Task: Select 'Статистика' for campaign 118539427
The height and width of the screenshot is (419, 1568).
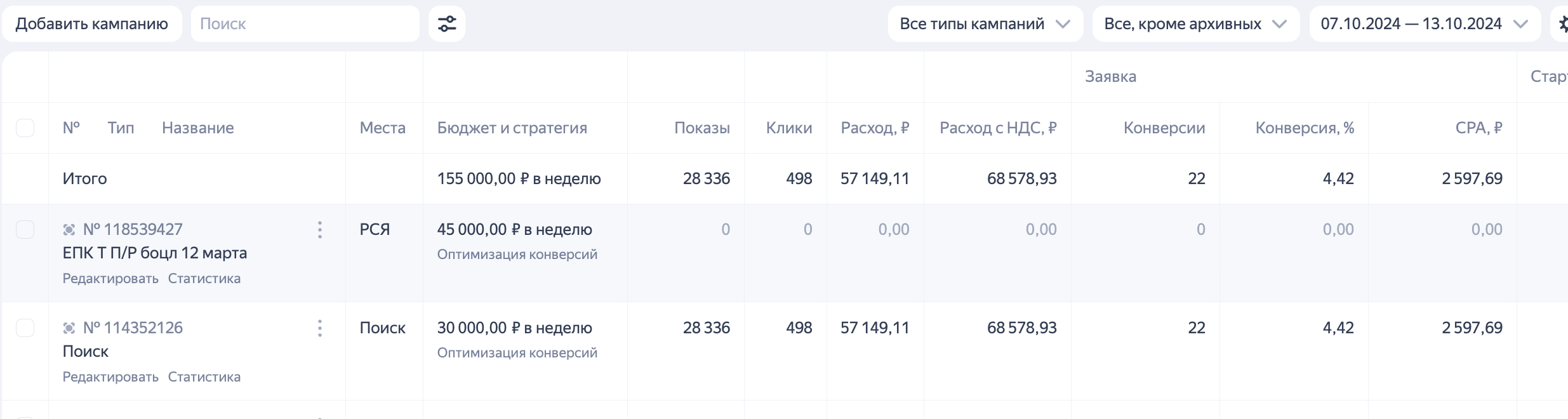Action: click(x=204, y=278)
